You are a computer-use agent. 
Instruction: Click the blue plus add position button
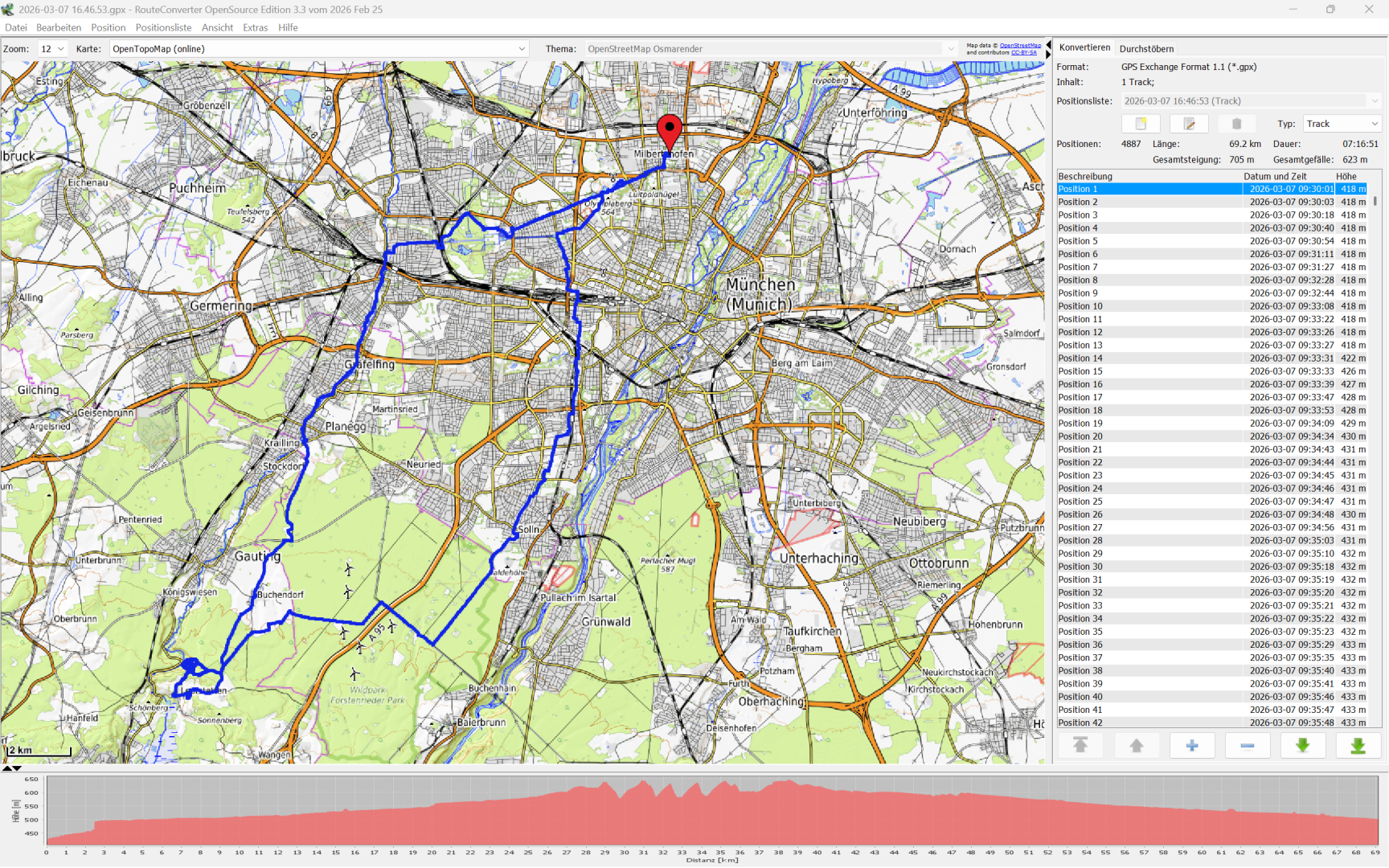pos(1191,746)
